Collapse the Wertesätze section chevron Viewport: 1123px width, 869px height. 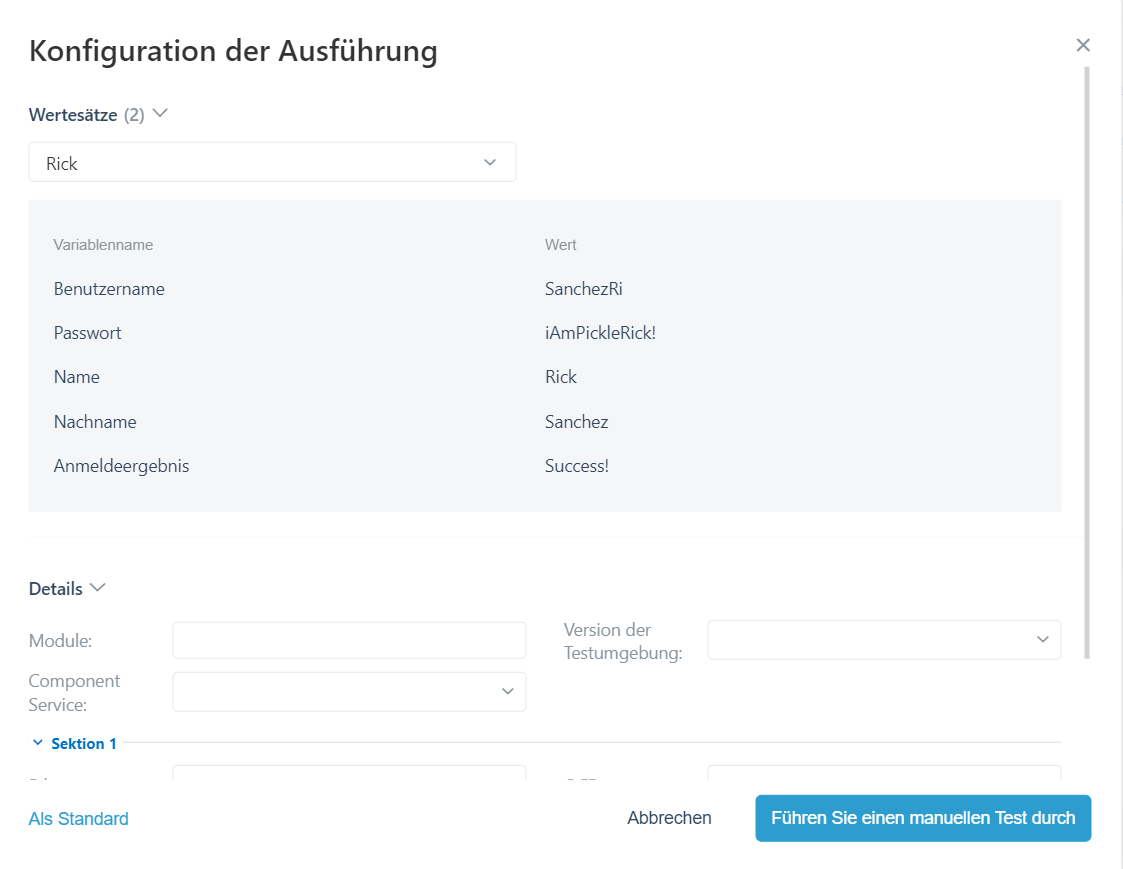(x=159, y=114)
